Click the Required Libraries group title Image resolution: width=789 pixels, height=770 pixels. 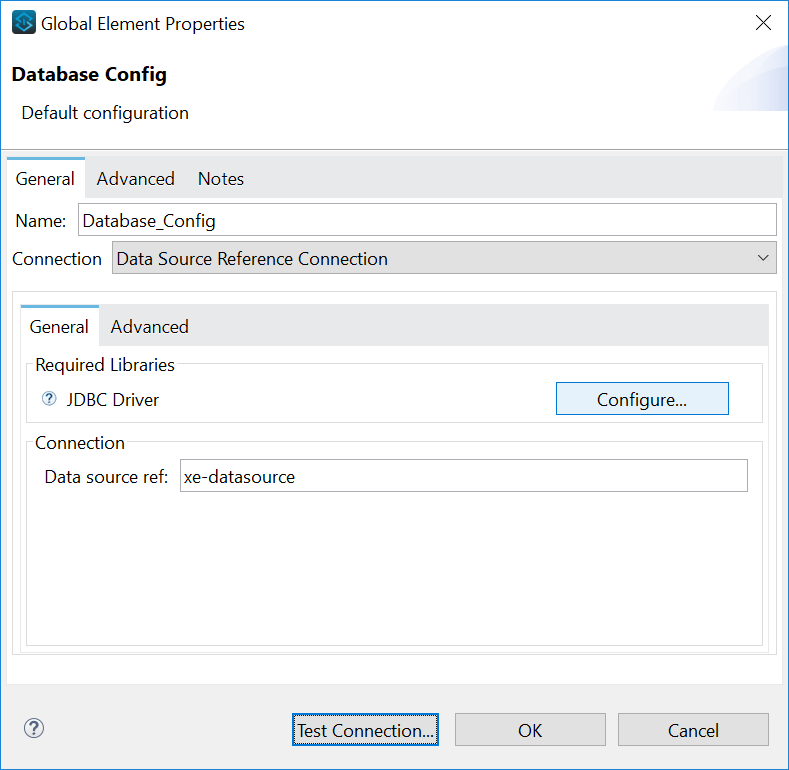tap(105, 365)
